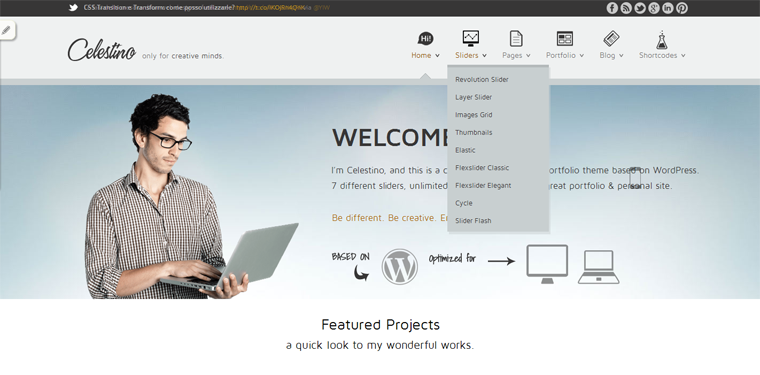Screen dimensions: 760x375
Task: Click the Celestino logo
Action: (x=101, y=50)
